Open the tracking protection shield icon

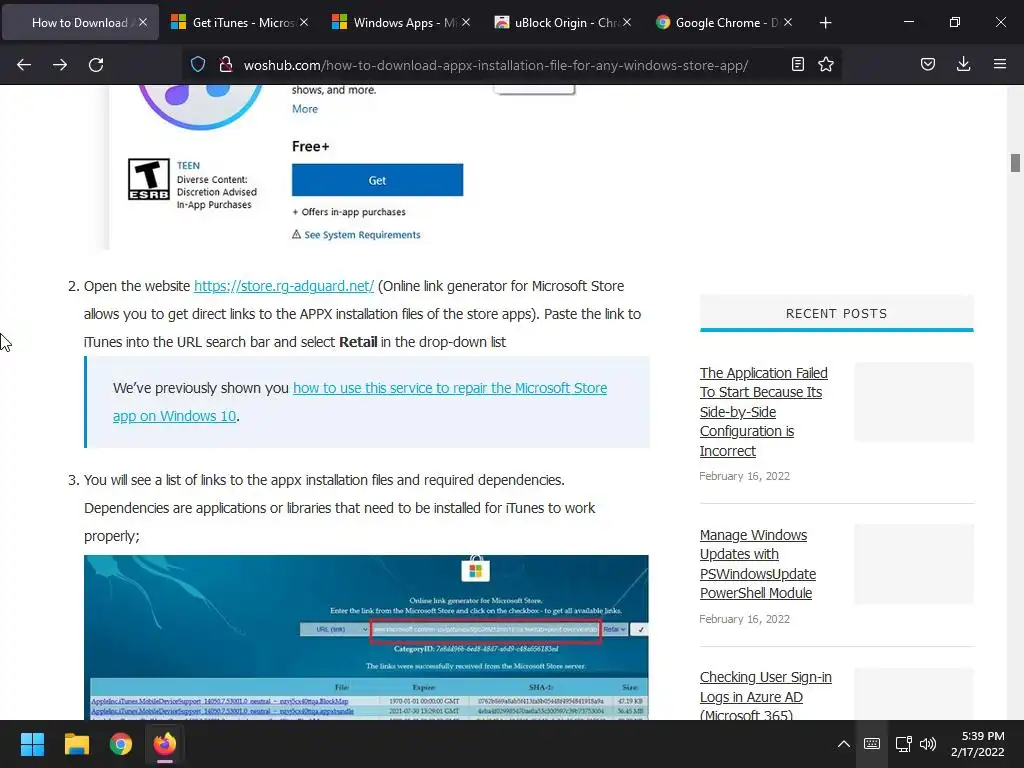[x=198, y=64]
